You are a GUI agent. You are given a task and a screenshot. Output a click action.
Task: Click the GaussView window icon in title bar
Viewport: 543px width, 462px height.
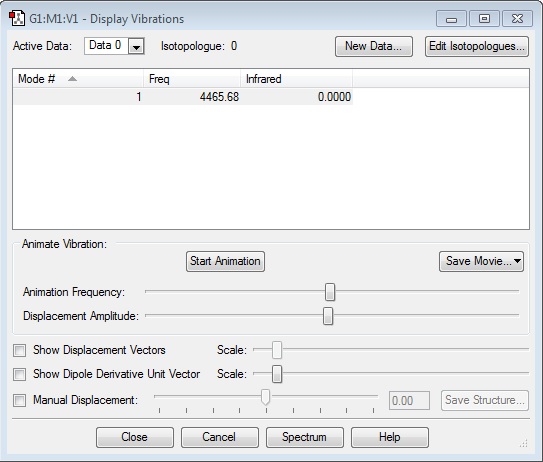17,19
